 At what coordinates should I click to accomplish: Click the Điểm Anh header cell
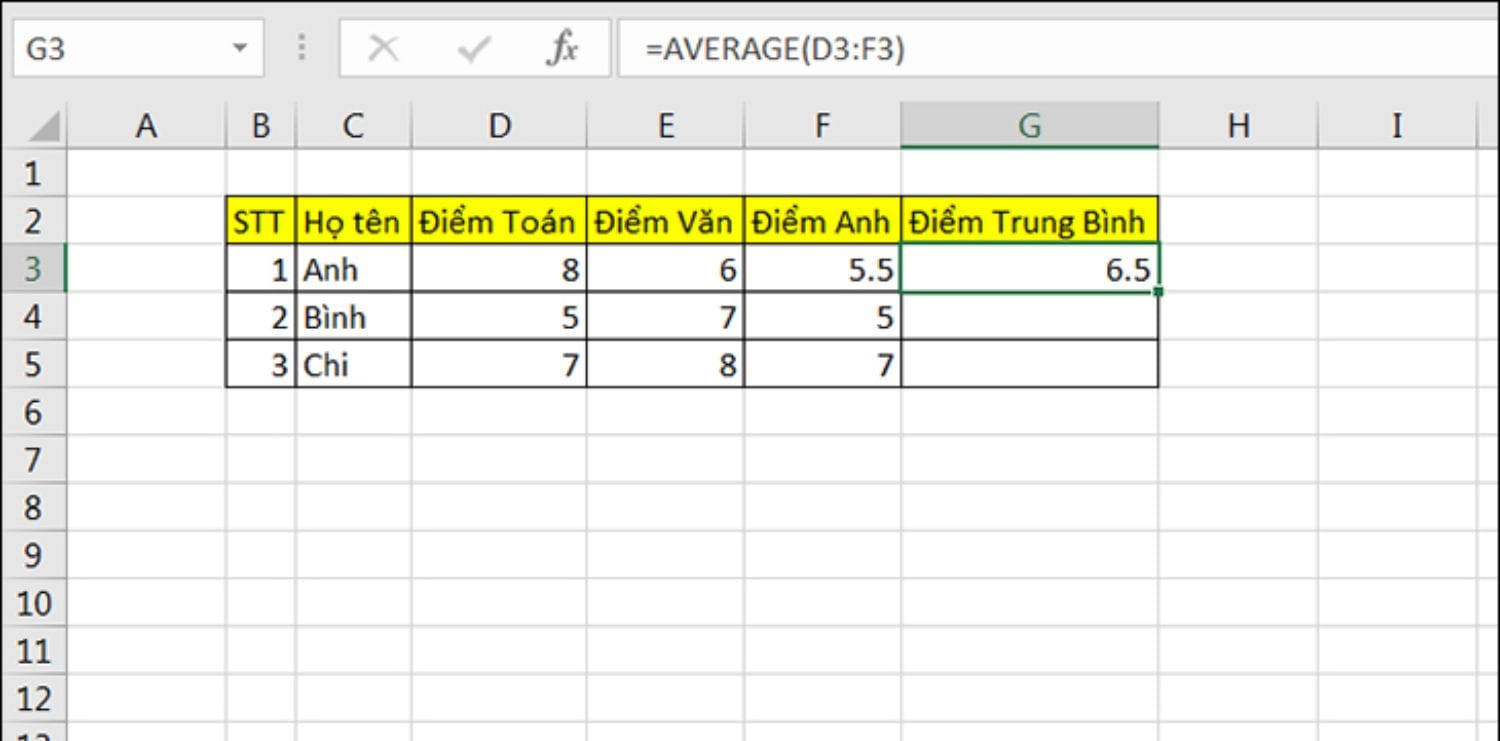point(822,221)
